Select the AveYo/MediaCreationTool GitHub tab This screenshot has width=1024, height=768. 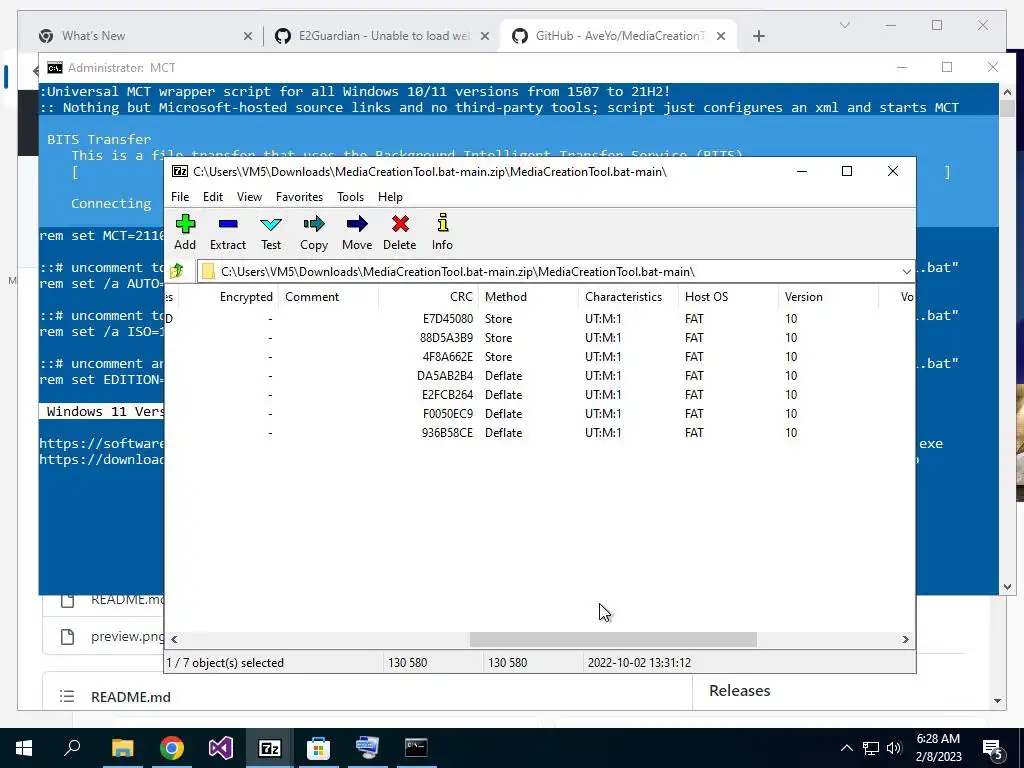click(620, 36)
